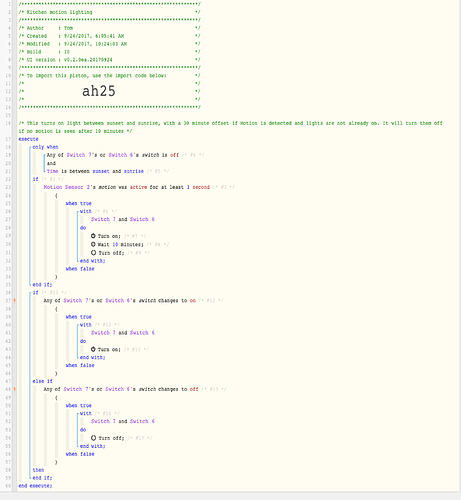Click 'when true' on line 50

click(x=79, y=405)
